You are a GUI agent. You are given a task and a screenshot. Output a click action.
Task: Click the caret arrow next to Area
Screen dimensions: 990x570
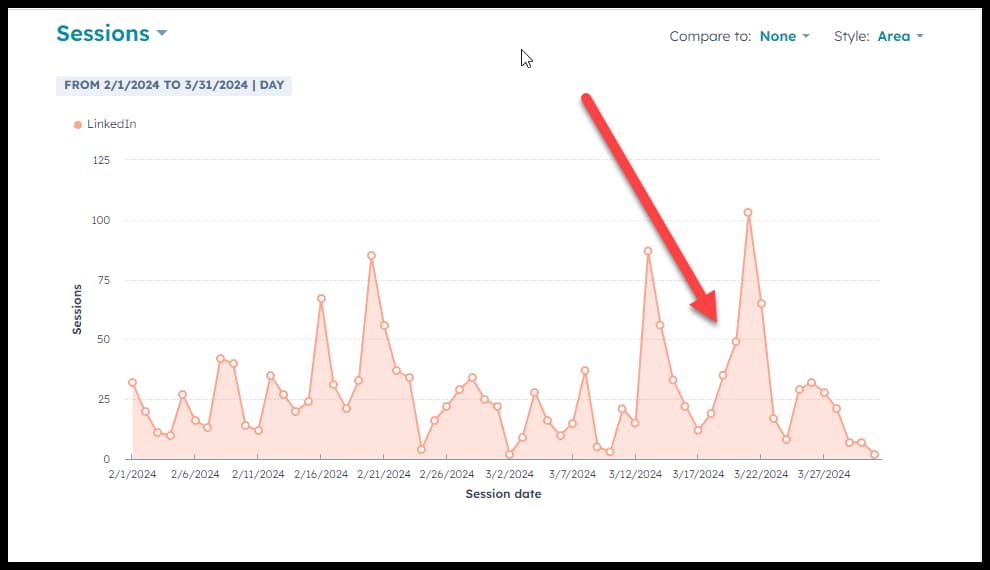point(919,37)
